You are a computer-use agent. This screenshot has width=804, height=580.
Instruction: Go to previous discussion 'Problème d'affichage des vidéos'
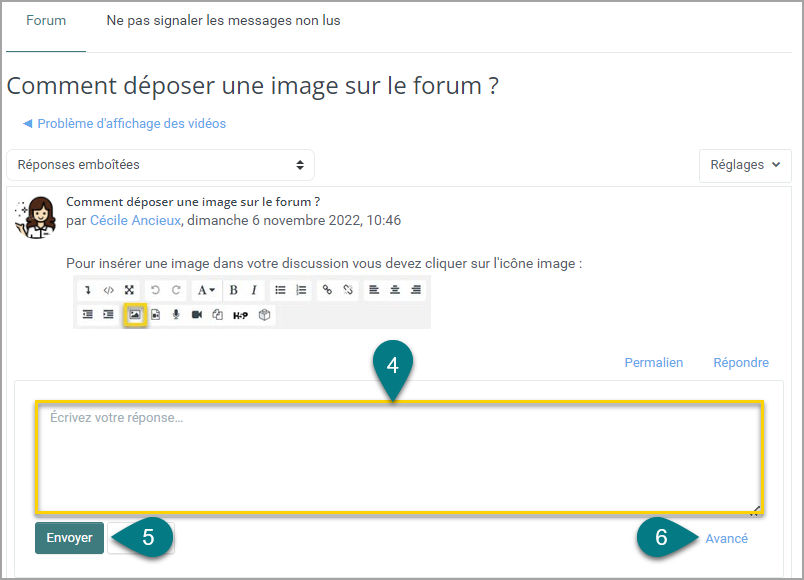click(125, 124)
